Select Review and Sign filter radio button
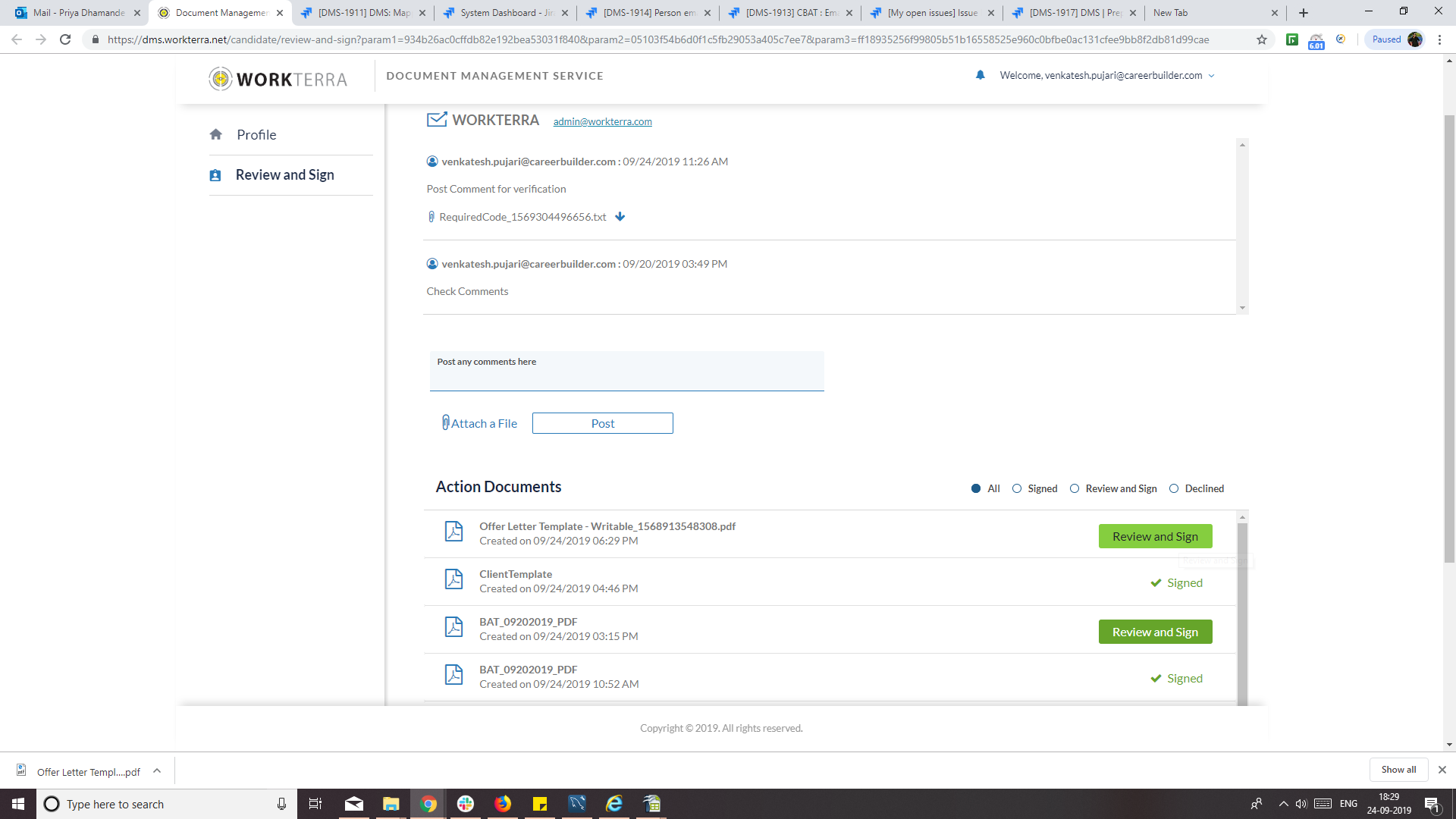 [x=1075, y=488]
